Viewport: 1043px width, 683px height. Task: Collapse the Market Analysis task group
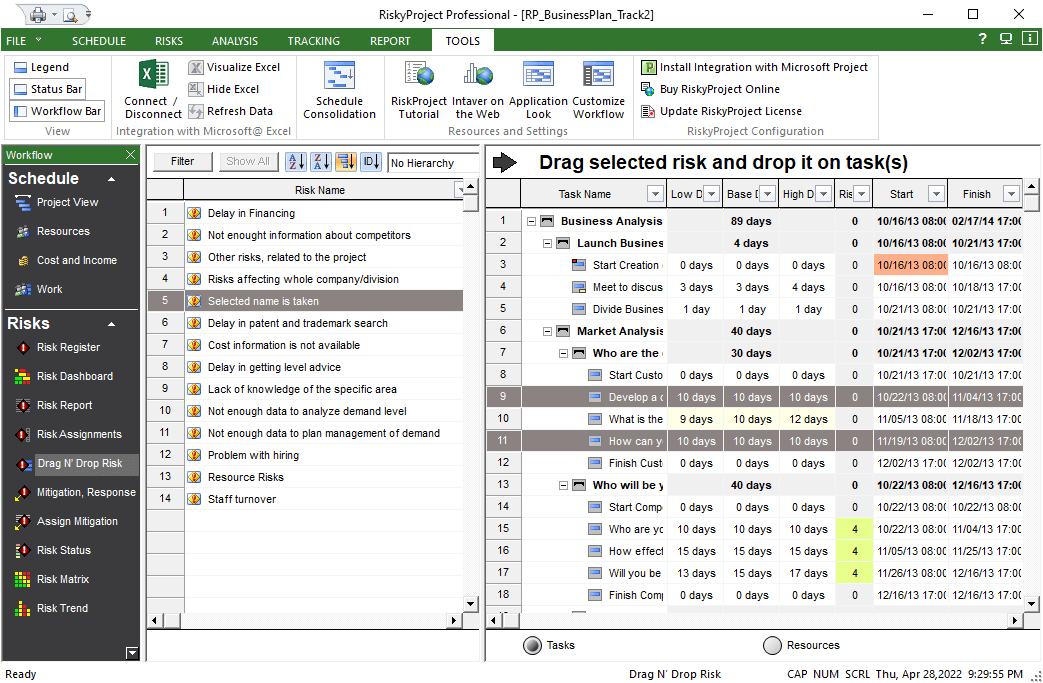[548, 331]
